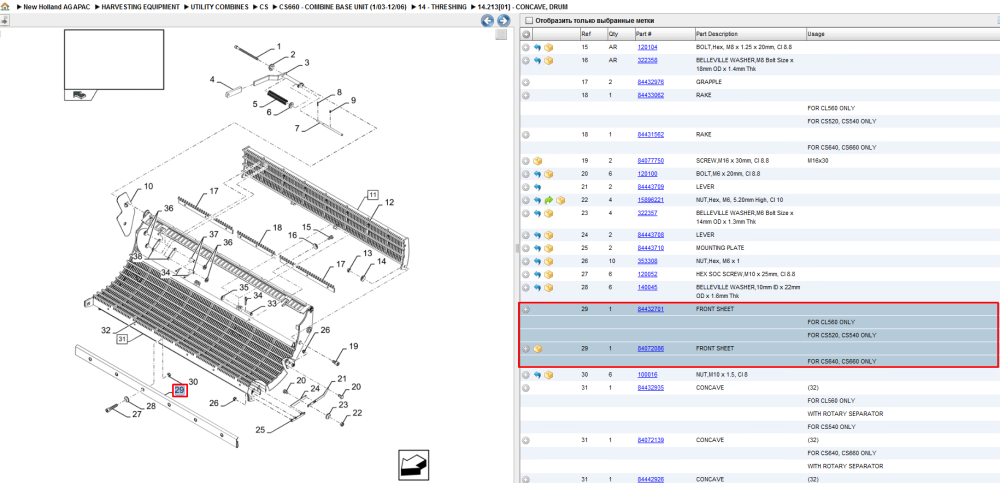Select highlighted callout 29 on diagram
1000x483 pixels.
(x=180, y=390)
